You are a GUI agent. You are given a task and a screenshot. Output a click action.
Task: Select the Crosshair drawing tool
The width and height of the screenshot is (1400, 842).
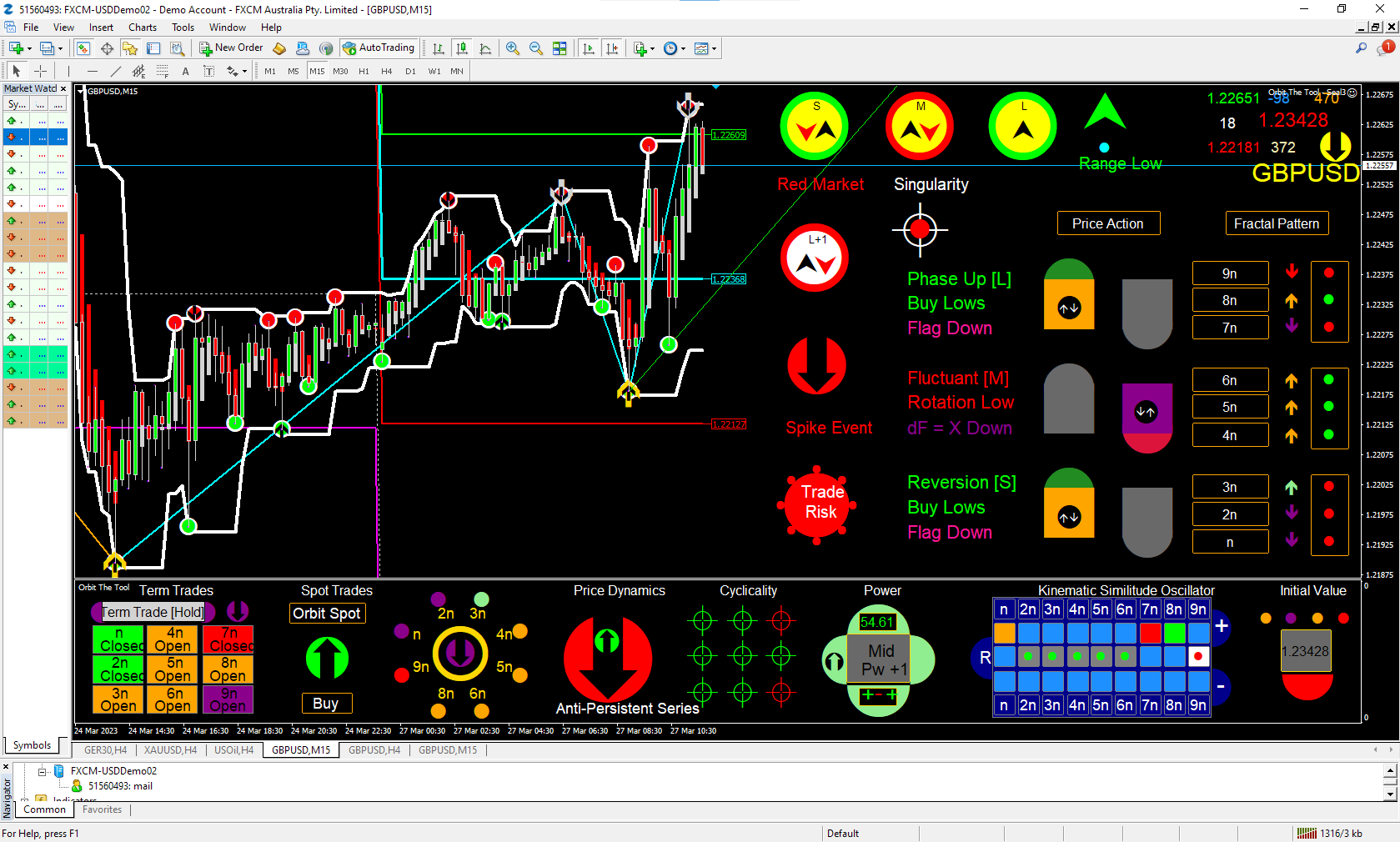[40, 71]
